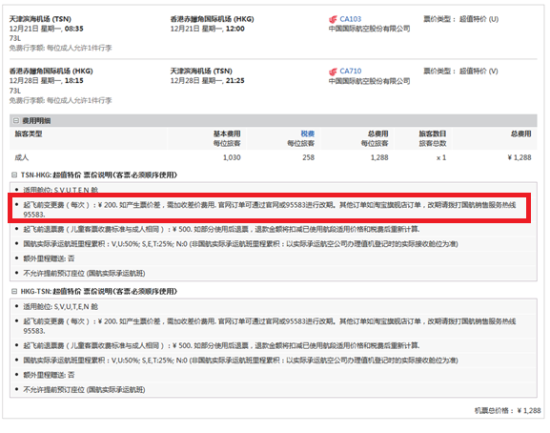Click passenger count x 1
Screen dimensions: 550x433
pyautogui.click(x=441, y=158)
